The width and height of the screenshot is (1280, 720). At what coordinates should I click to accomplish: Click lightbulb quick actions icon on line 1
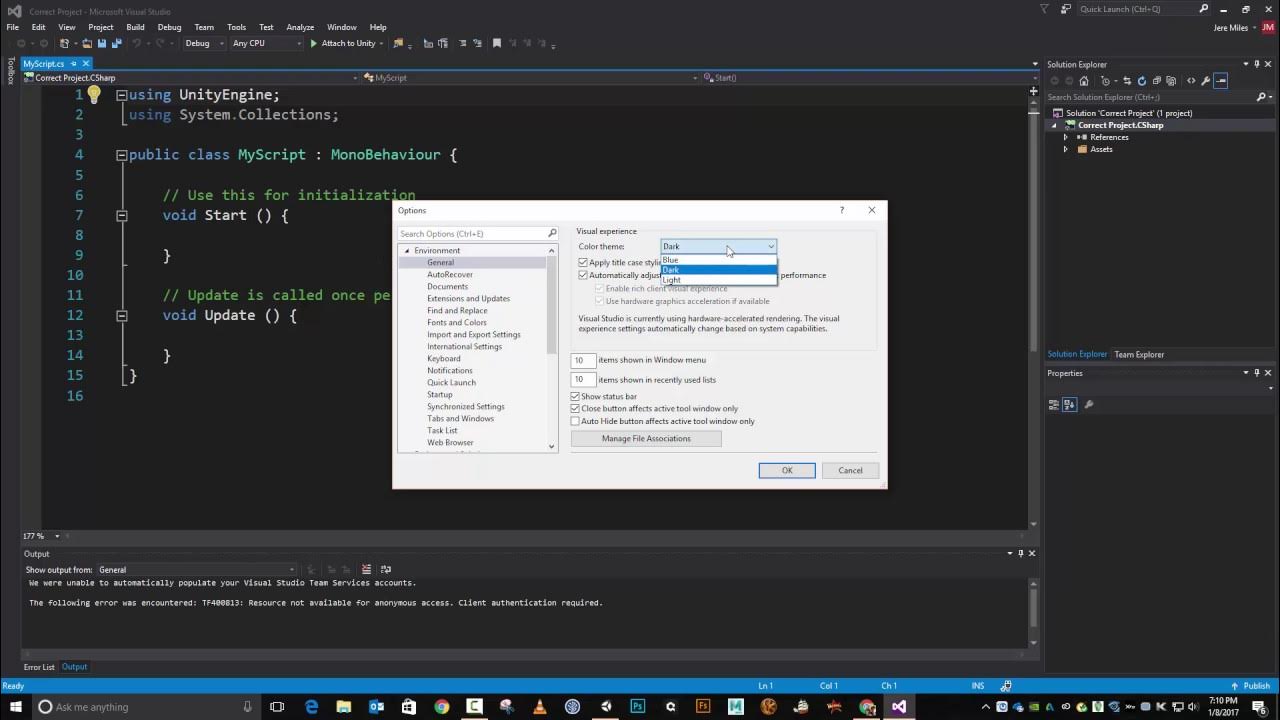pyautogui.click(x=93, y=95)
